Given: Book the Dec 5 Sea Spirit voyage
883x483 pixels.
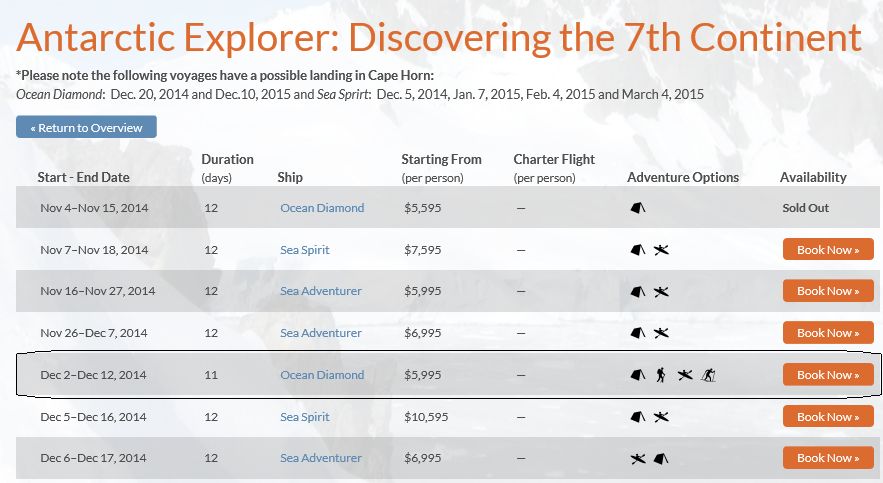Looking at the screenshot, I should [x=828, y=417].
